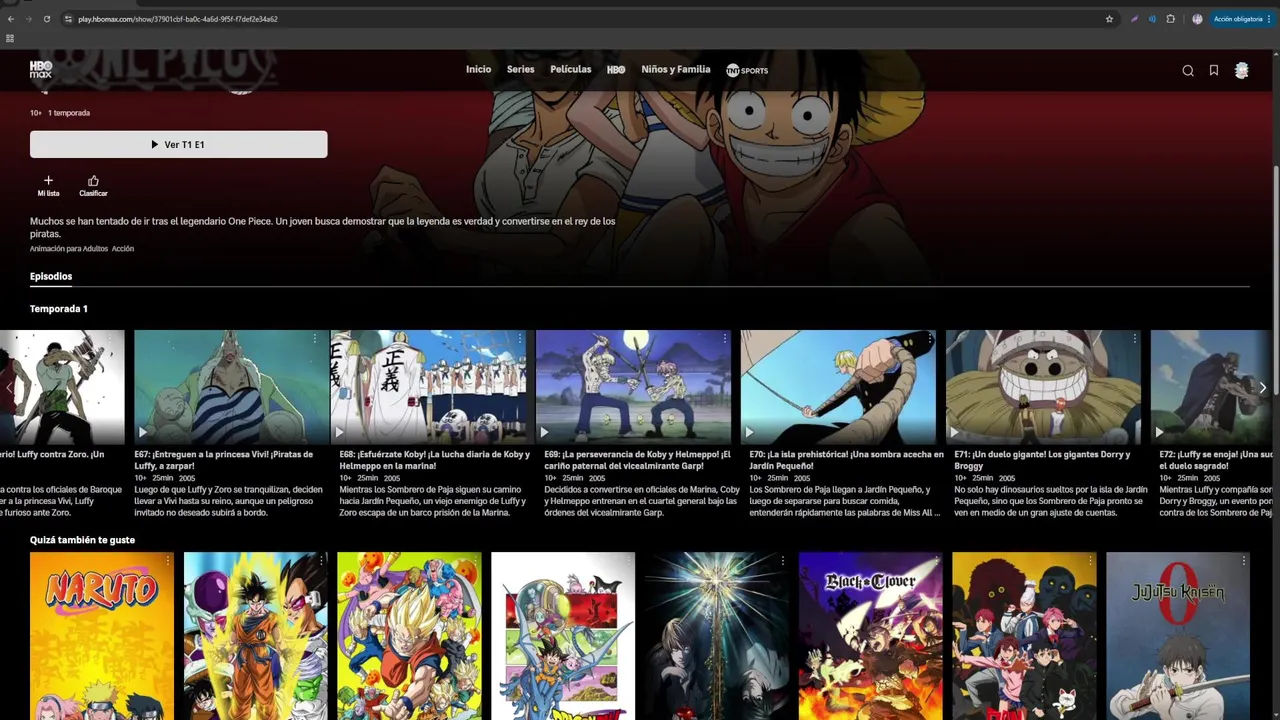This screenshot has width=1280, height=720.
Task: Open Series in the navigation
Action: [x=521, y=70]
